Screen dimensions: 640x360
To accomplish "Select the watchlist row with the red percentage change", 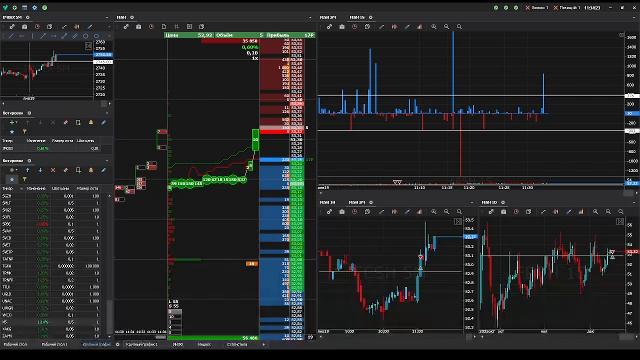I will tap(51, 224).
